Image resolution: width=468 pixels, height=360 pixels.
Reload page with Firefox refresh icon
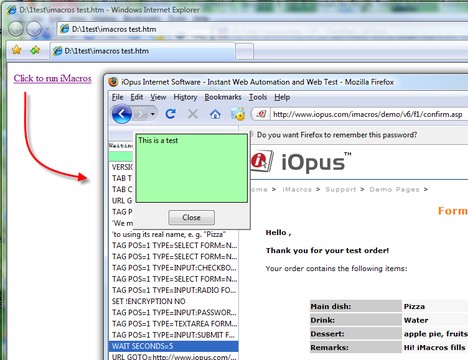[x=170, y=114]
